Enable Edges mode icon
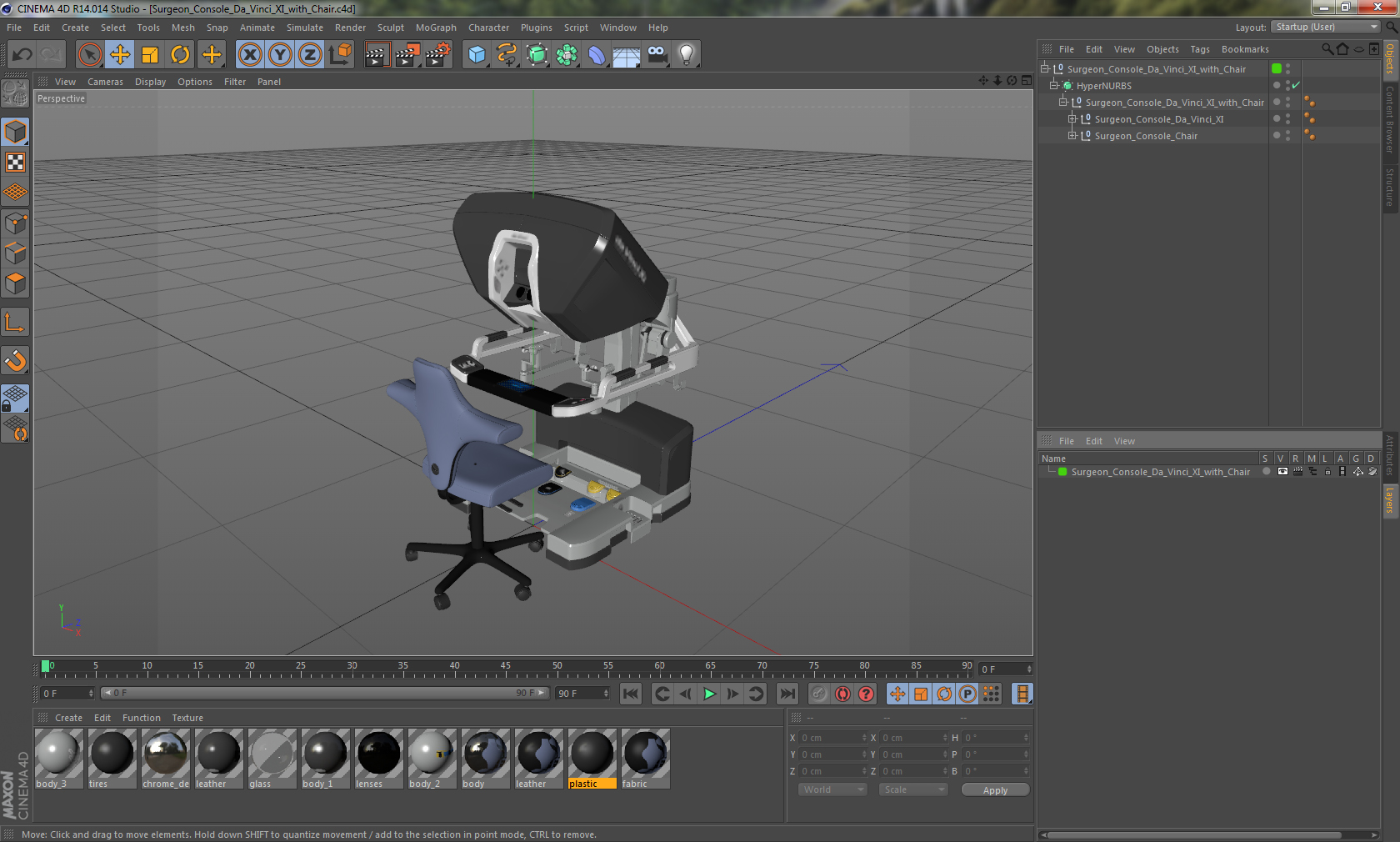 (x=15, y=253)
